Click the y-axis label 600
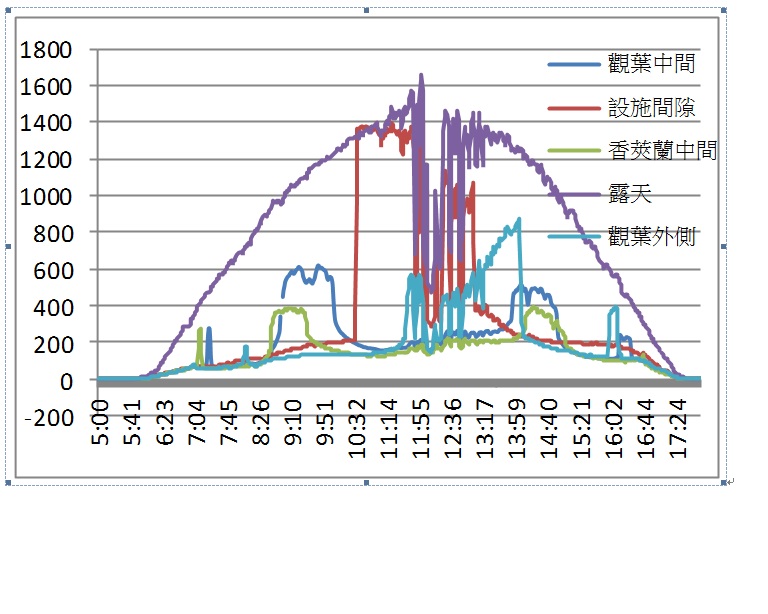 coord(53,270)
